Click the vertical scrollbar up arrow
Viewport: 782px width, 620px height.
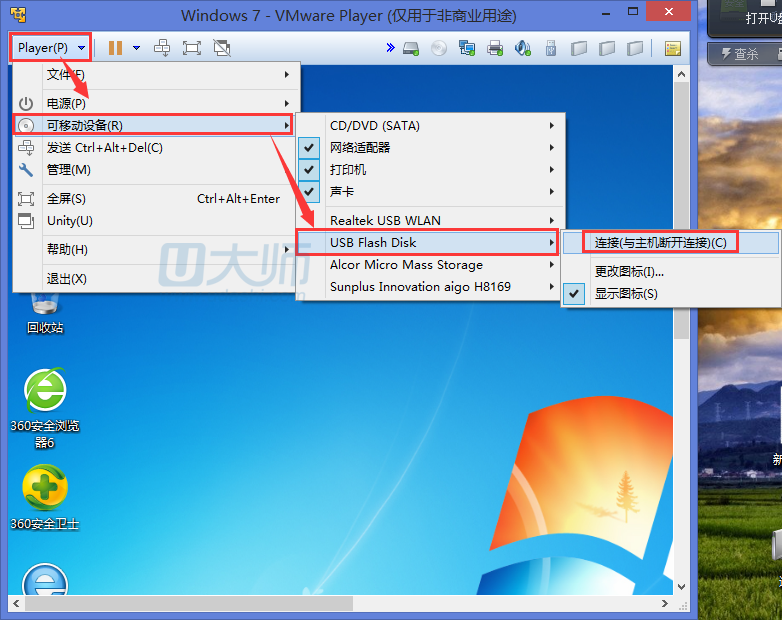tap(682, 74)
